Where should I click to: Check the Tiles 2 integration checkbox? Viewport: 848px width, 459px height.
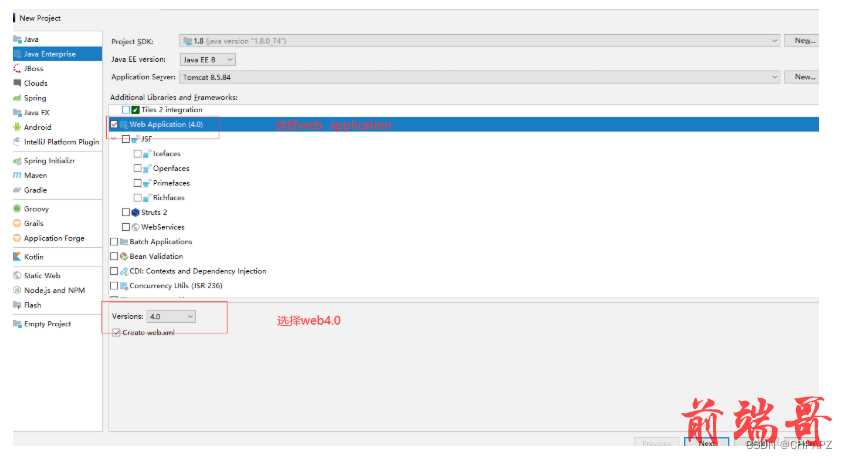point(126,110)
